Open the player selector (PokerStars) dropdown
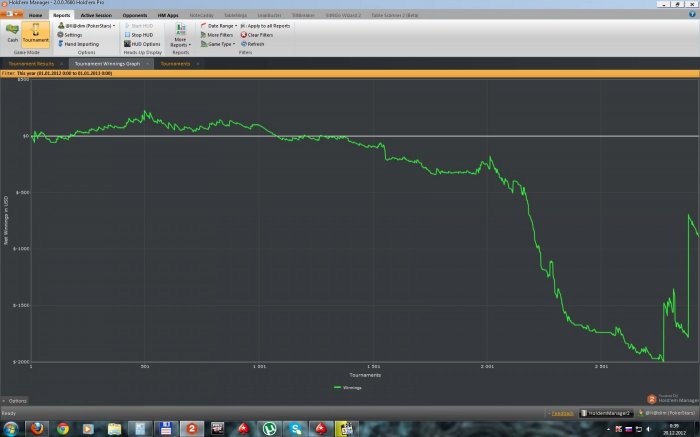The width and height of the screenshot is (700, 437). (x=87, y=26)
